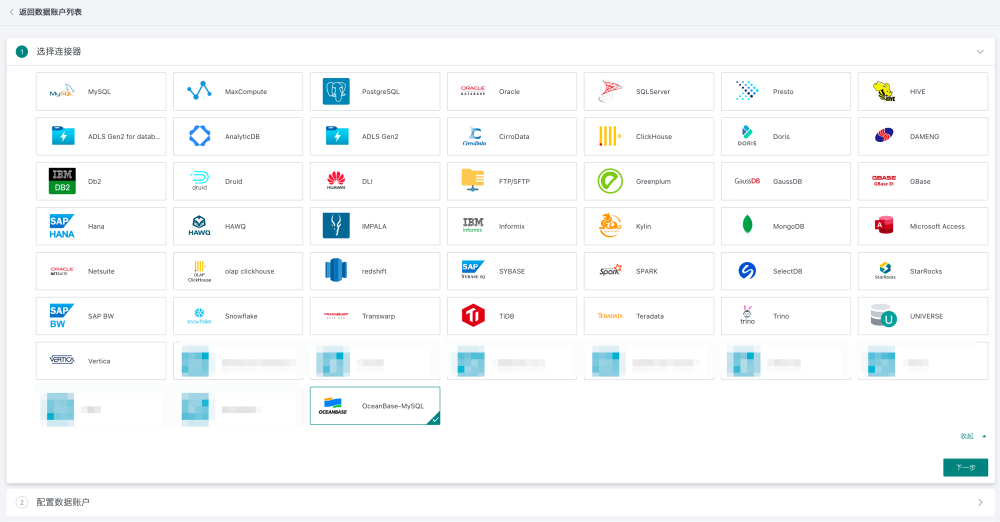Select the AnalyticDB connector icon
Viewport: 1000px width, 522px height.
point(199,136)
